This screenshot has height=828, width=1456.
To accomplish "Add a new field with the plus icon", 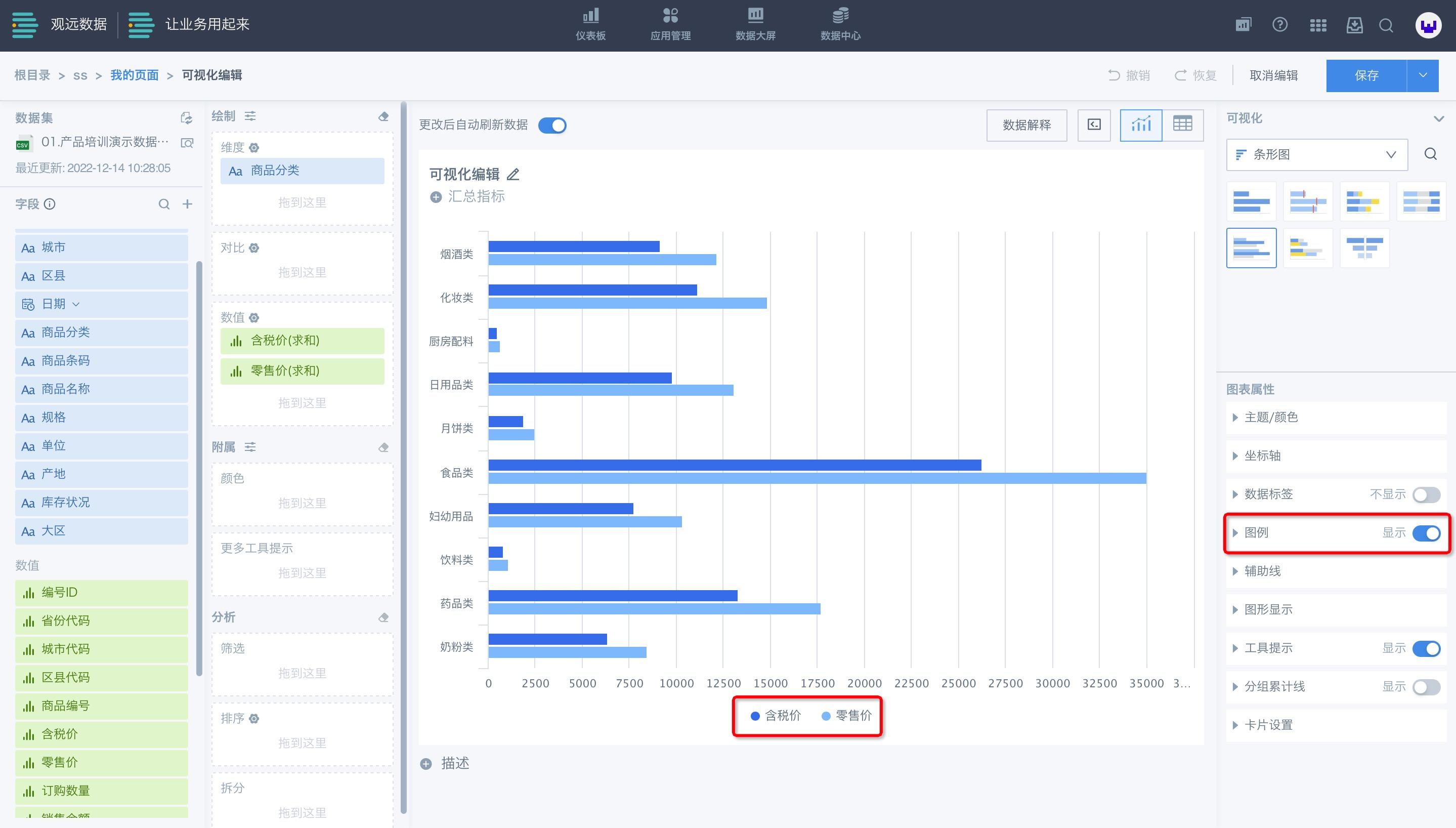I will click(187, 203).
